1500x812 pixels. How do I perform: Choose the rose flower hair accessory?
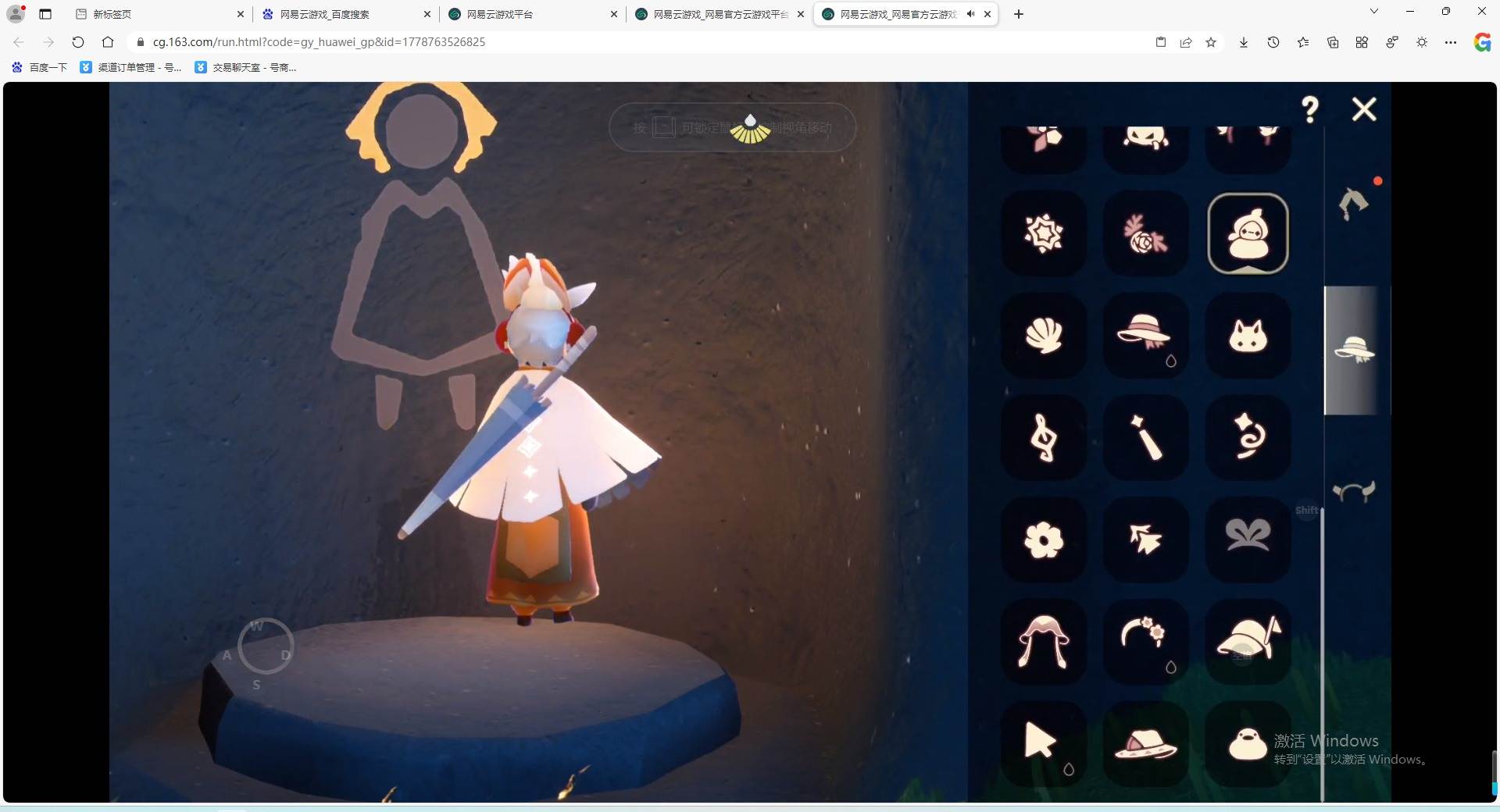click(x=1145, y=233)
